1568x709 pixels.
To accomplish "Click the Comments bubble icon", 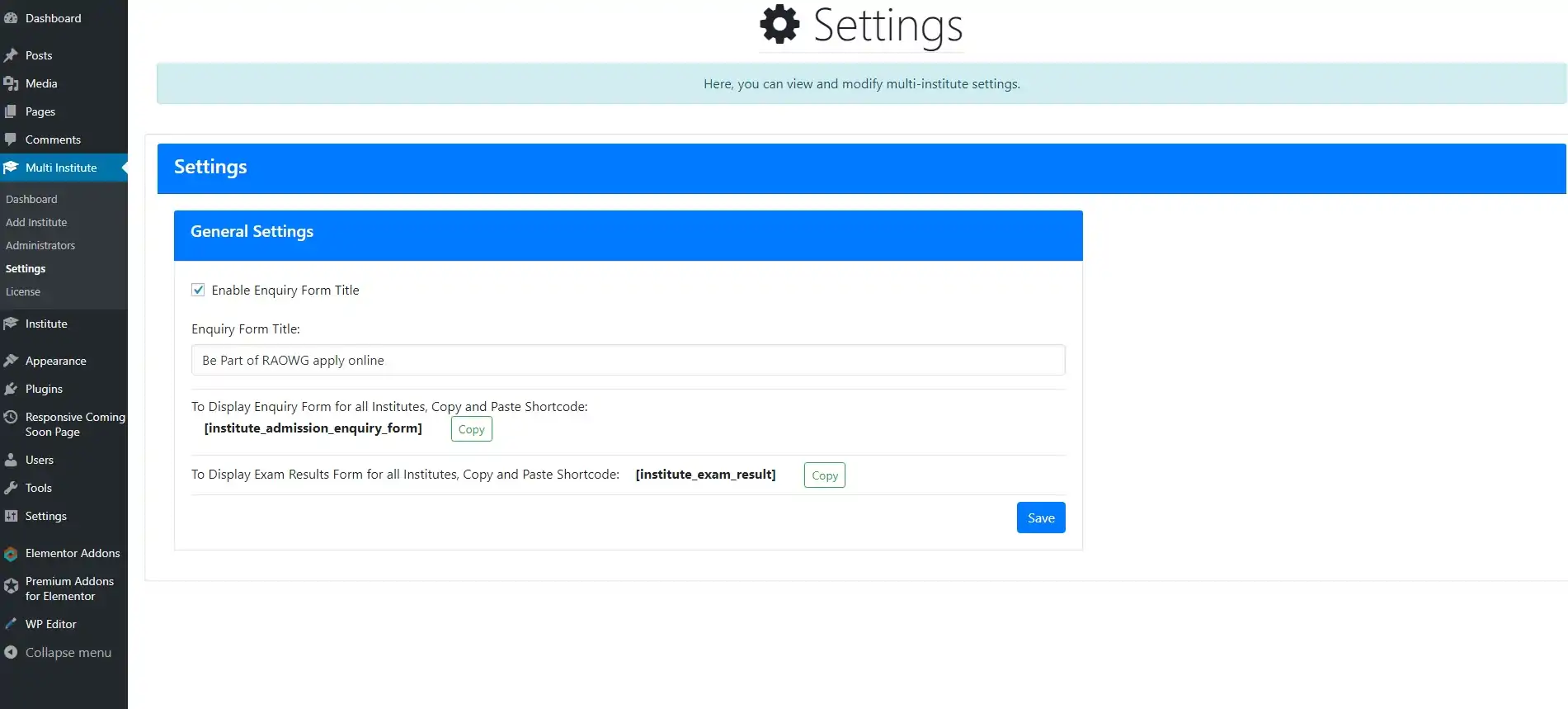I will tap(11, 139).
